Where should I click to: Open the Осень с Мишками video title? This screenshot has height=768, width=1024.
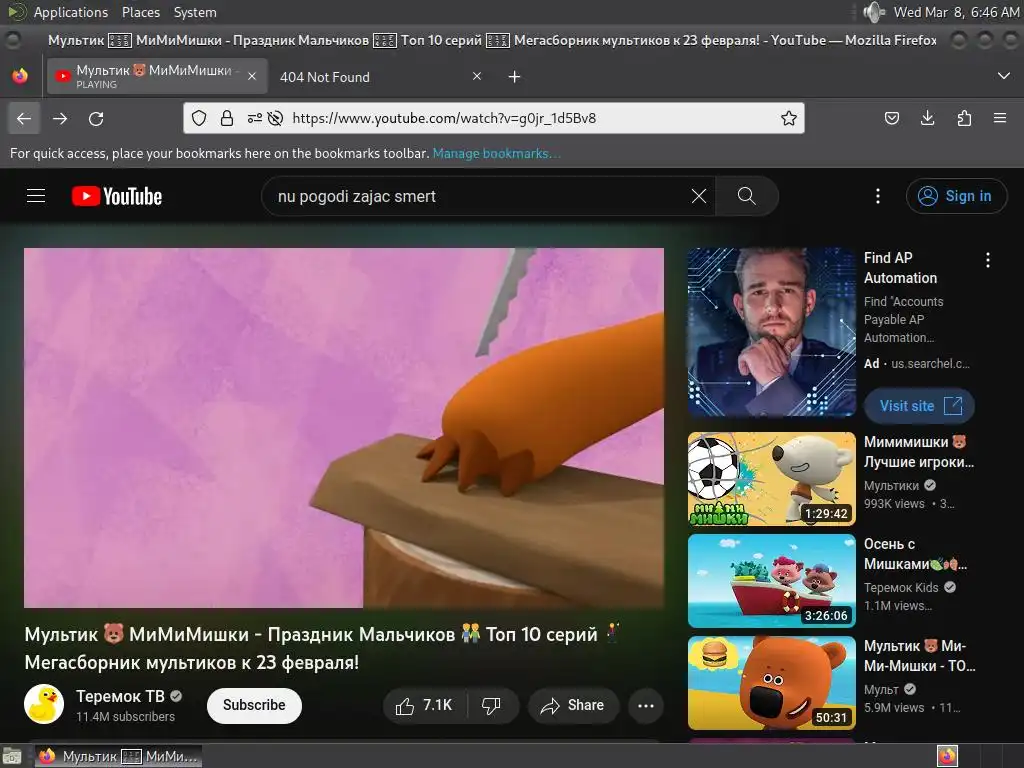916,554
